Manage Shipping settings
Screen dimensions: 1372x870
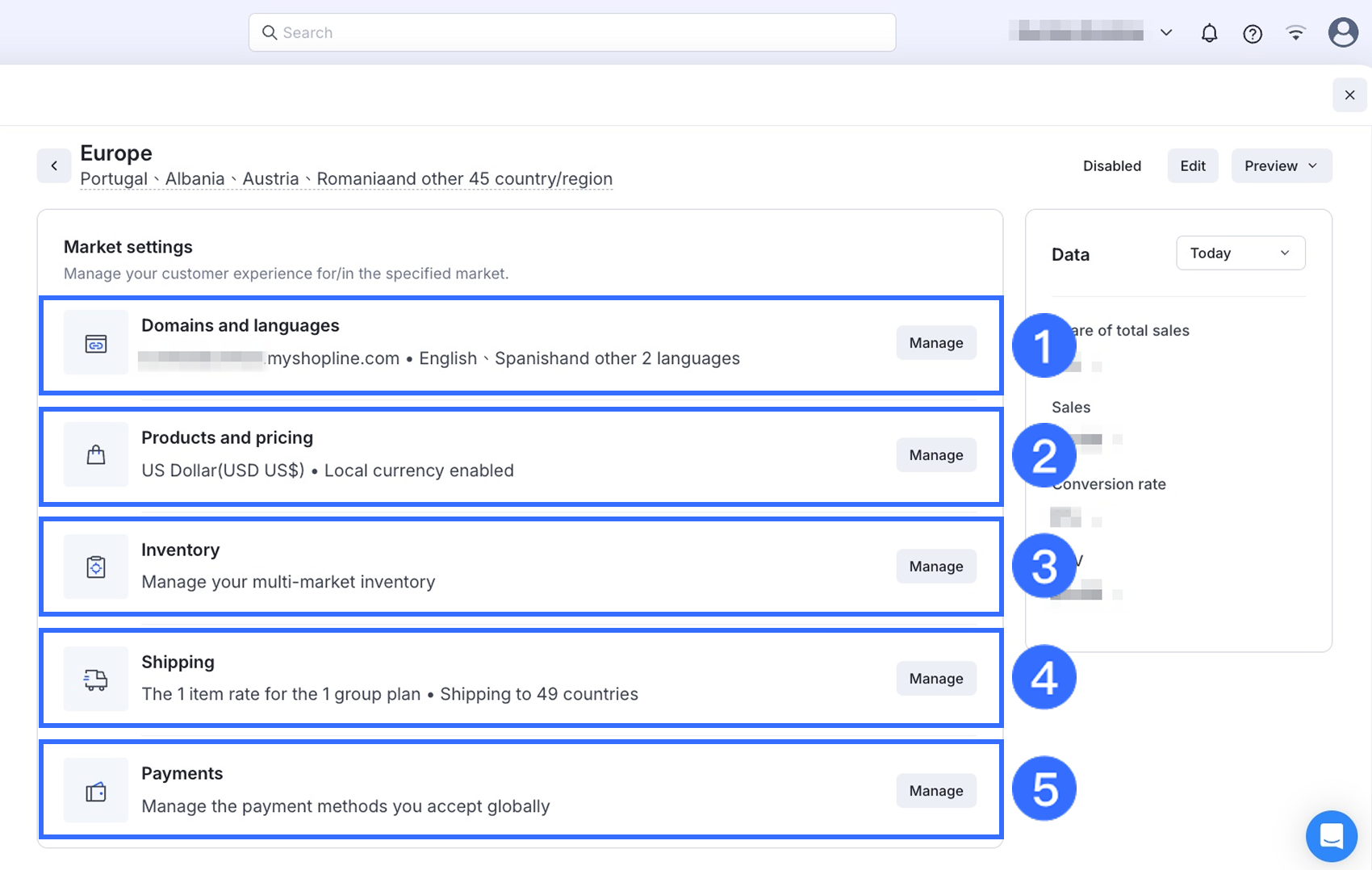pos(936,679)
